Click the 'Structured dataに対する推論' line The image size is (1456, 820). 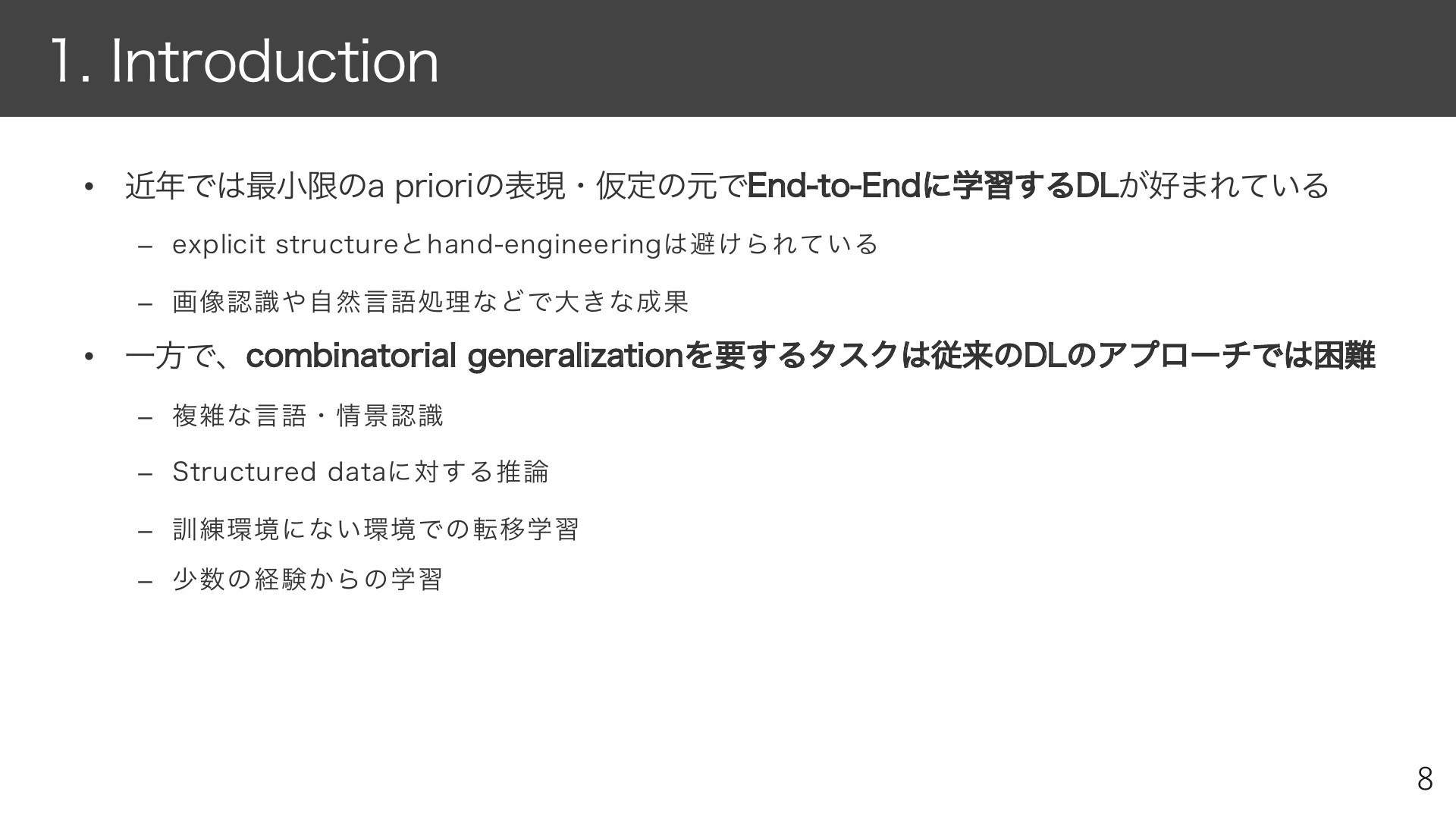tap(360, 472)
